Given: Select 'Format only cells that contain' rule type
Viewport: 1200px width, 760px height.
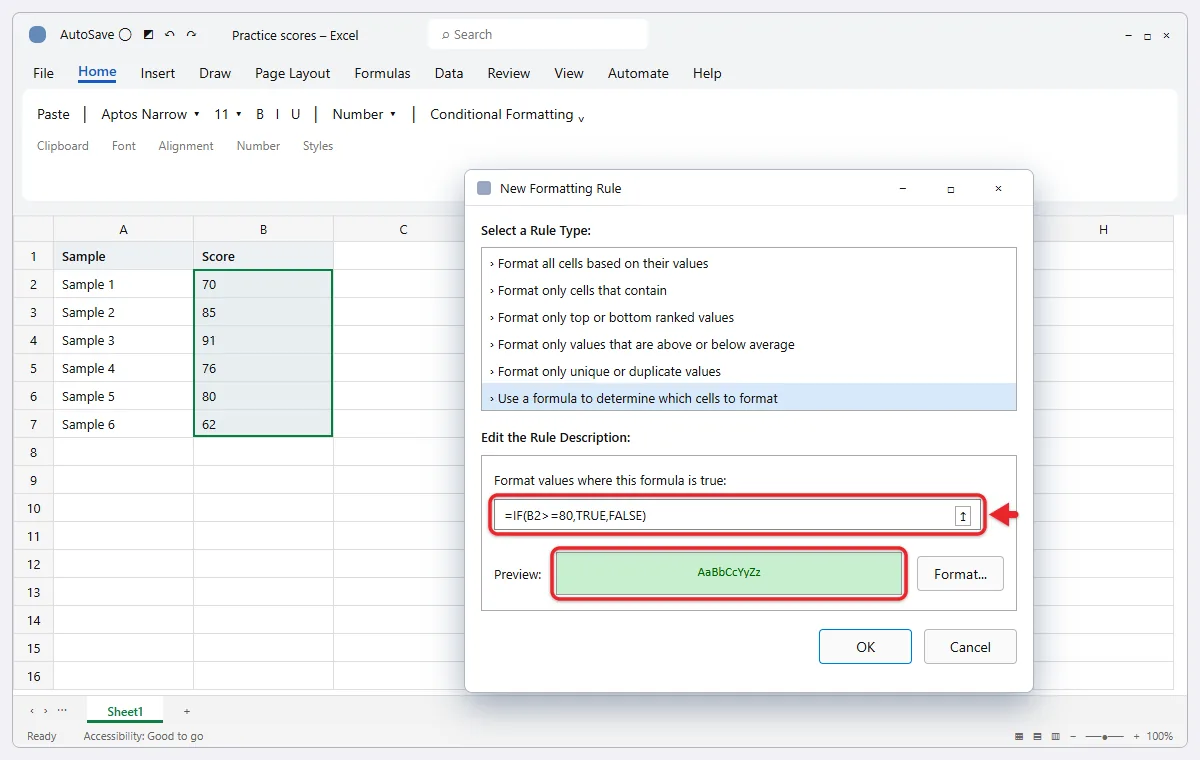Looking at the screenshot, I should coord(748,290).
